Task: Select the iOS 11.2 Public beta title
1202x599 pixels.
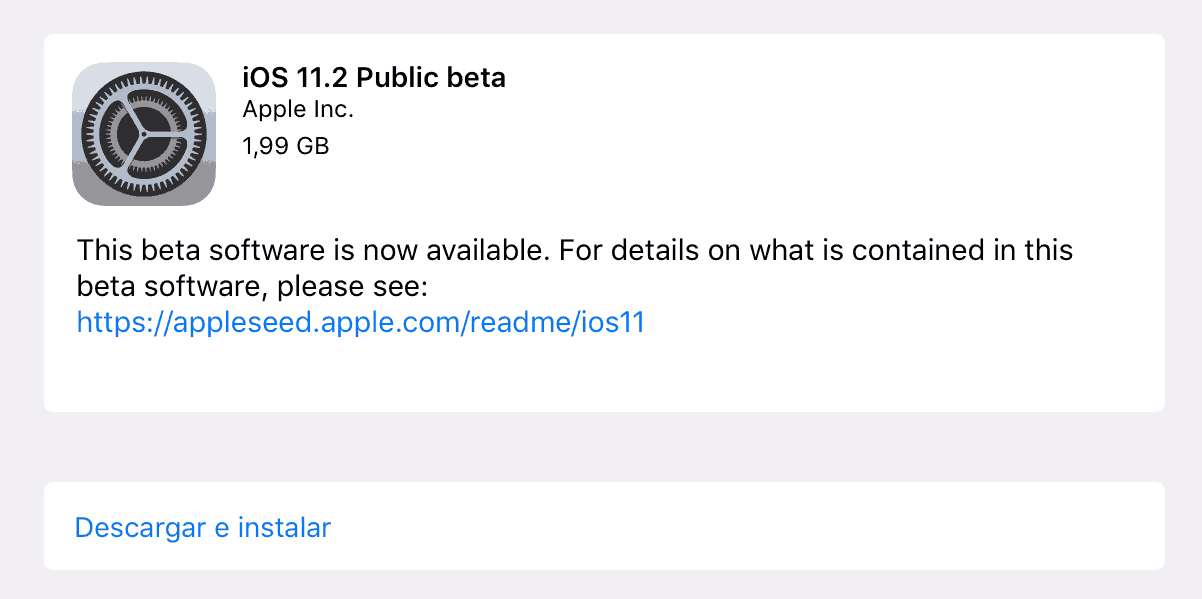Action: tap(374, 77)
